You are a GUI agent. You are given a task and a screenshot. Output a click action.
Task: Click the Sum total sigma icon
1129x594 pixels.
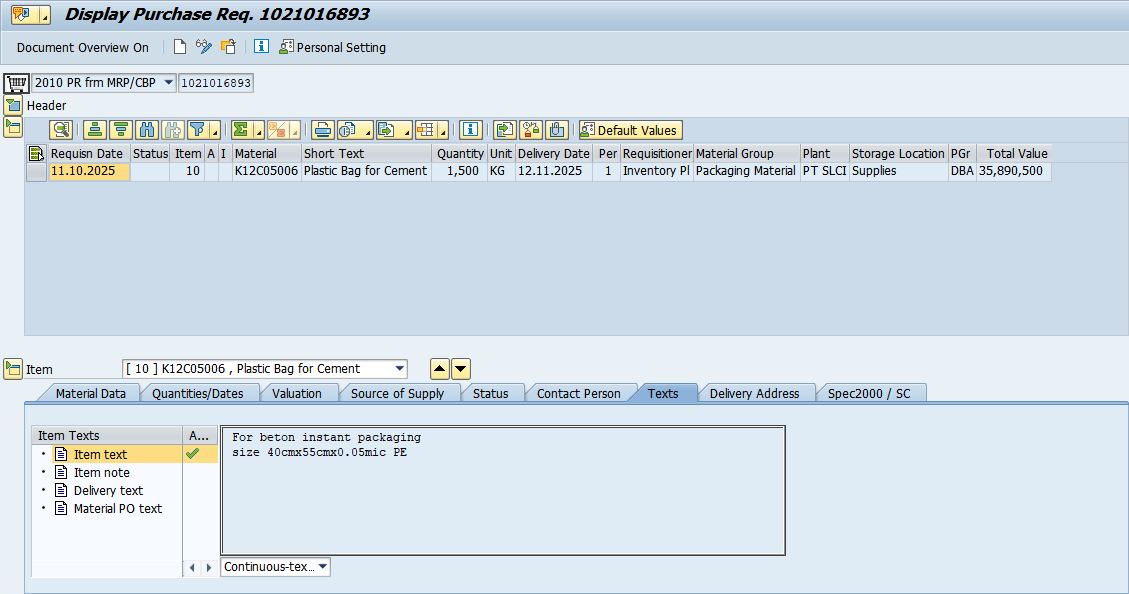tap(240, 130)
